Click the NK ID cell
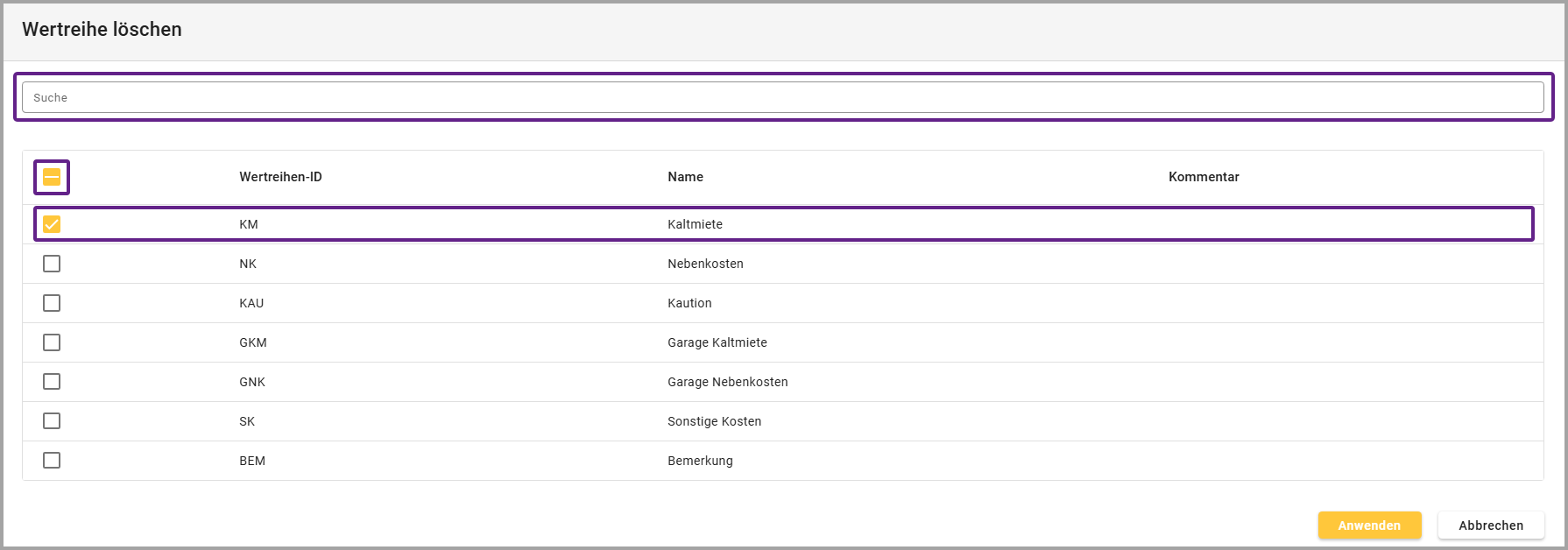Image resolution: width=1568 pixels, height=550 pixels. coord(248,264)
